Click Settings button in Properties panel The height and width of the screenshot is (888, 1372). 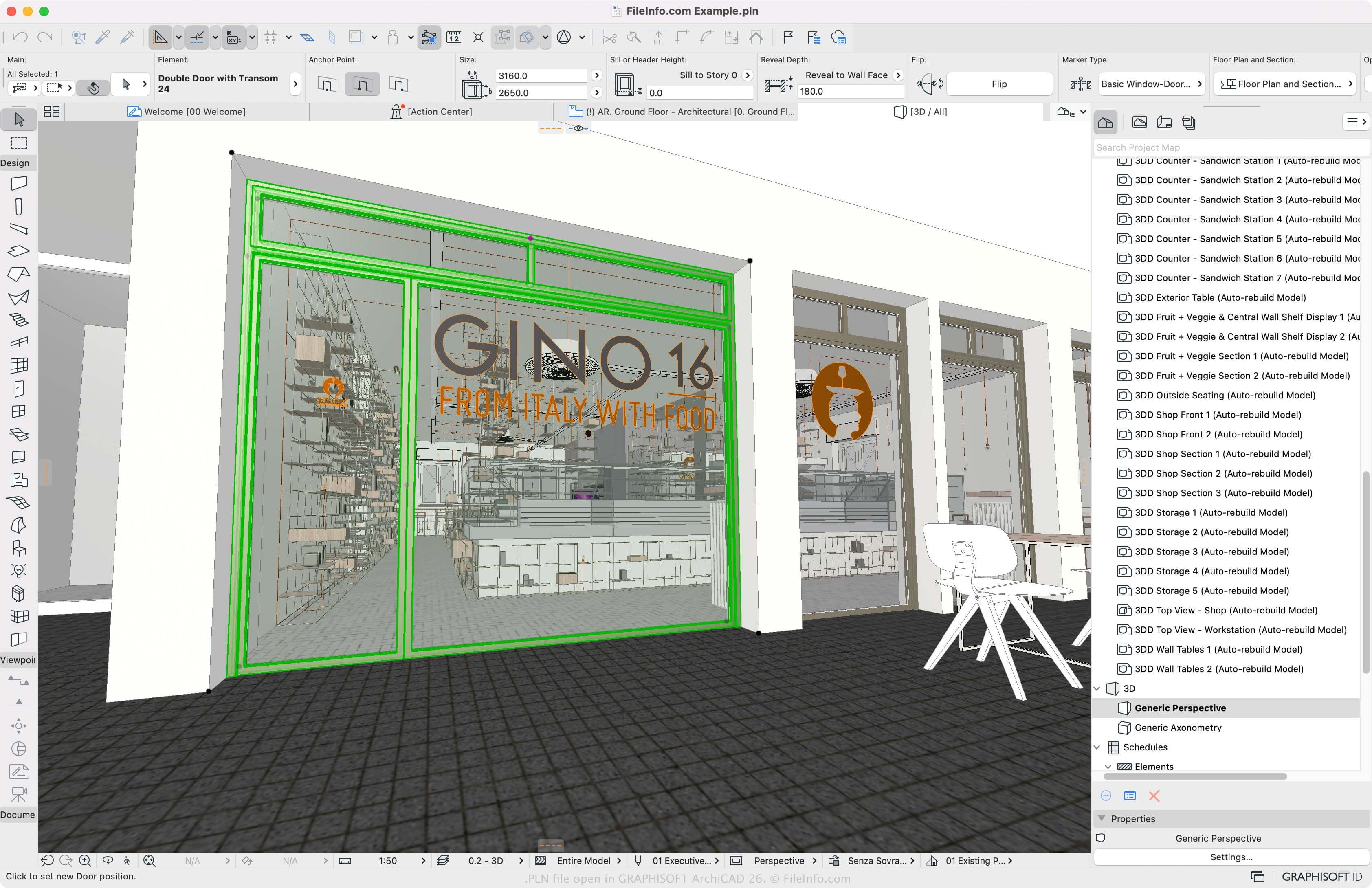click(x=1231, y=857)
